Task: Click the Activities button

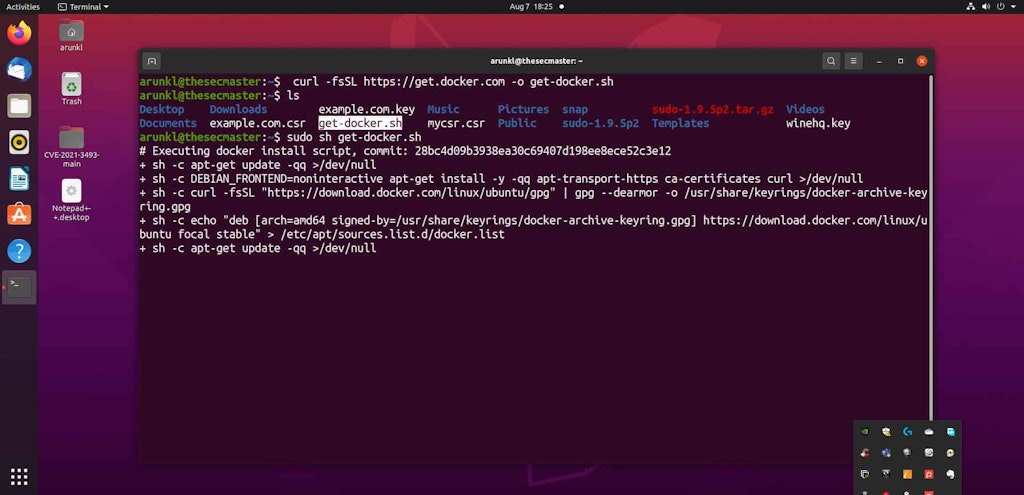Action: (x=23, y=7)
